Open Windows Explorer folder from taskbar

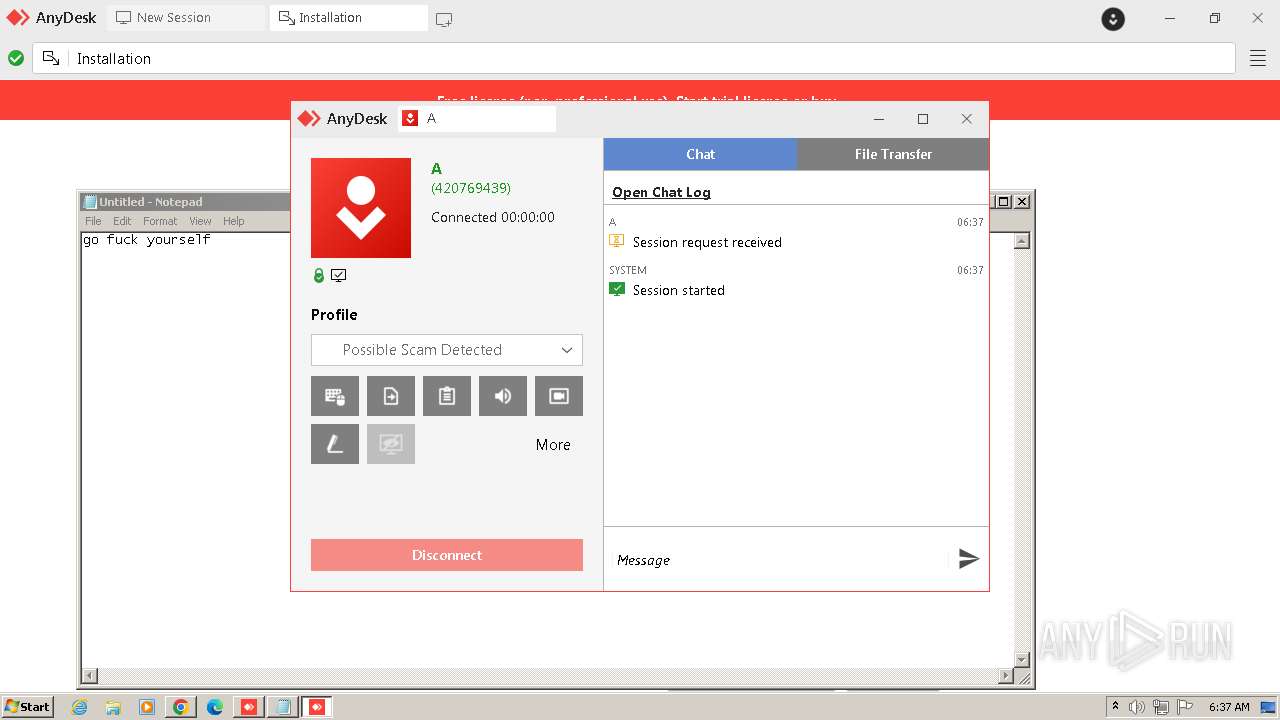point(113,707)
